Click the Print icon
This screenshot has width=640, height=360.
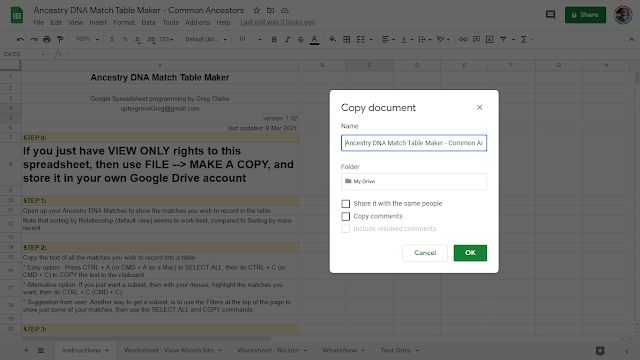pyautogui.click(x=47, y=40)
